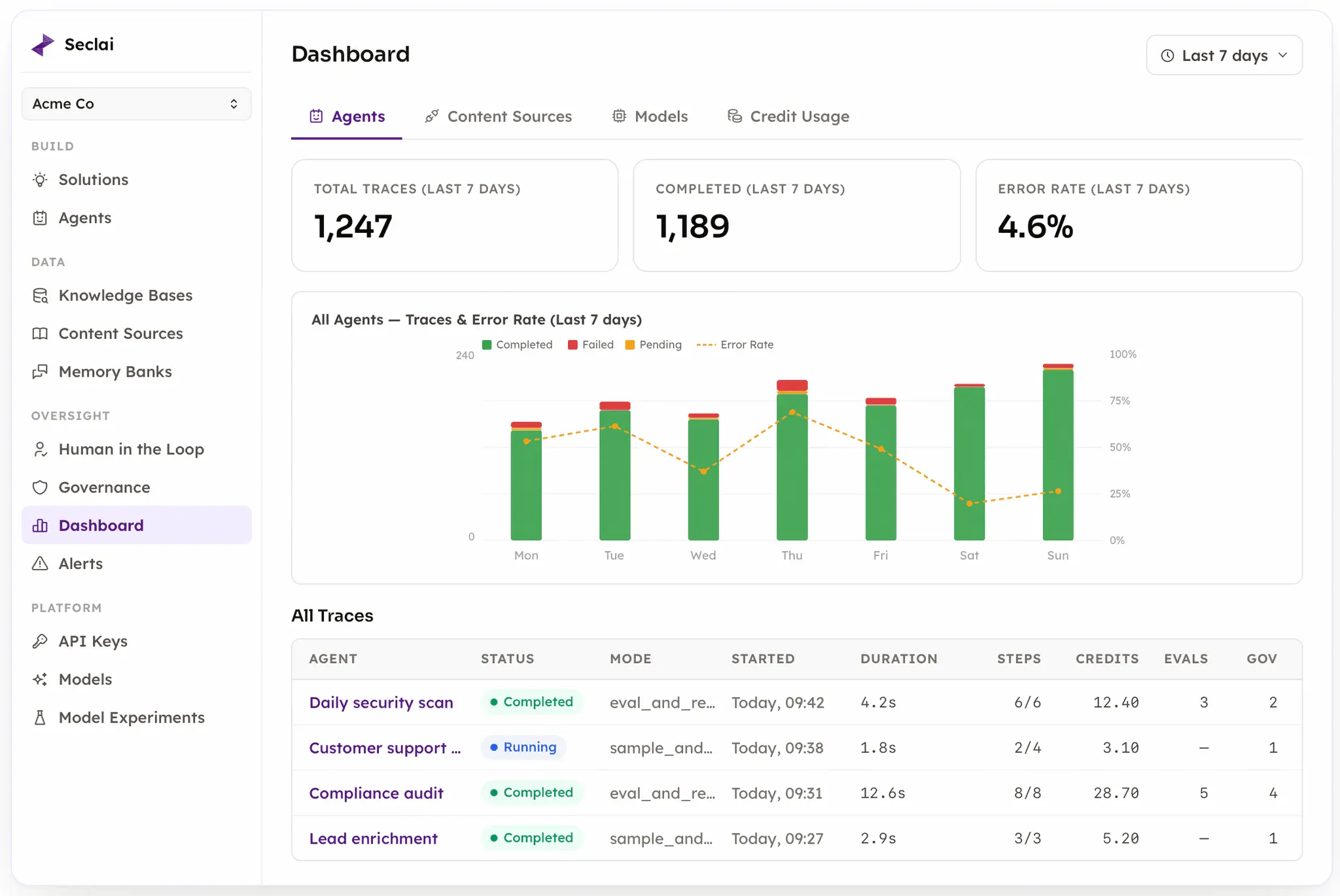This screenshot has height=896, width=1340.
Task: Expand the Last 7 days range dropdown
Action: [x=1224, y=56]
